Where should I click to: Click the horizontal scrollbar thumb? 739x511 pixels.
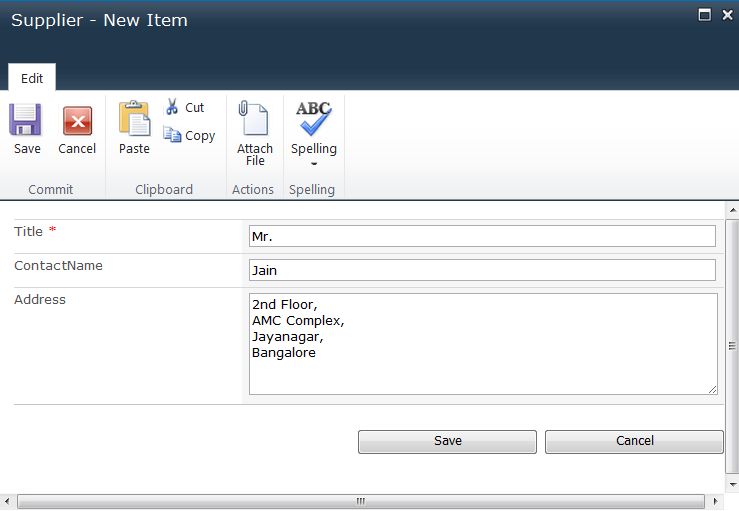click(x=361, y=501)
